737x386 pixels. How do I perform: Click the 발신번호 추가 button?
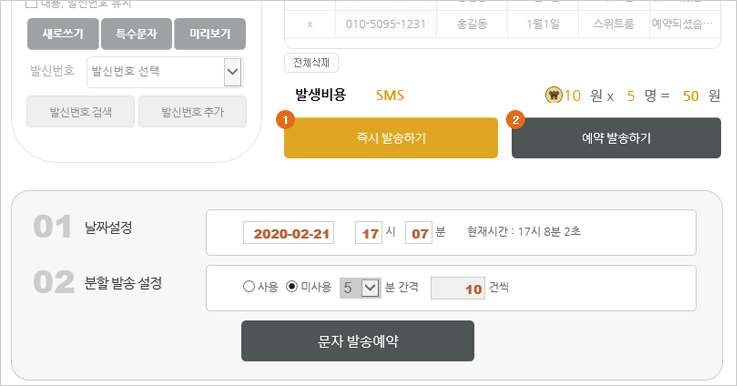click(193, 111)
